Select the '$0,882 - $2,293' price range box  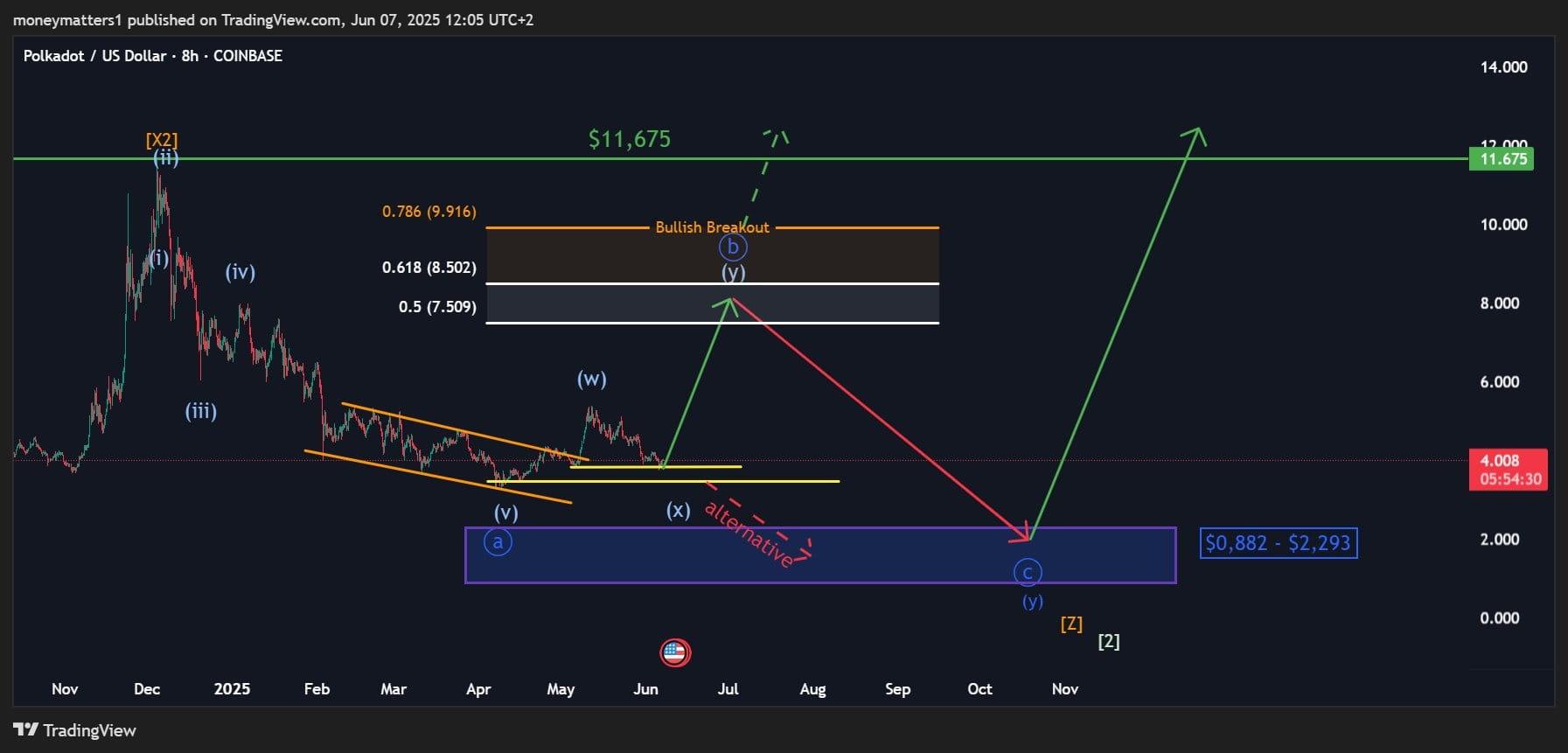1279,543
